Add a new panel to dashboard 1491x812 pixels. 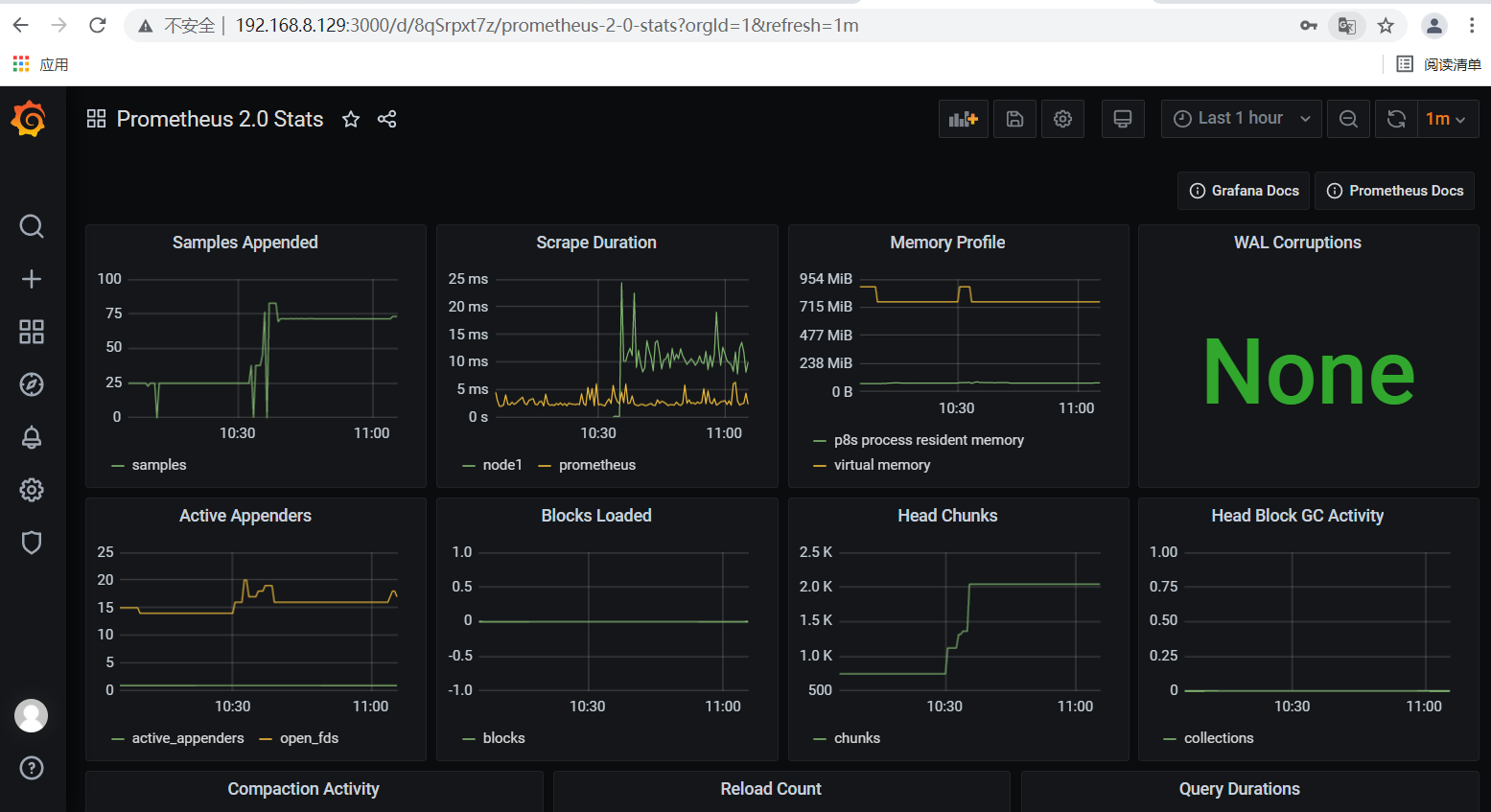coord(963,119)
